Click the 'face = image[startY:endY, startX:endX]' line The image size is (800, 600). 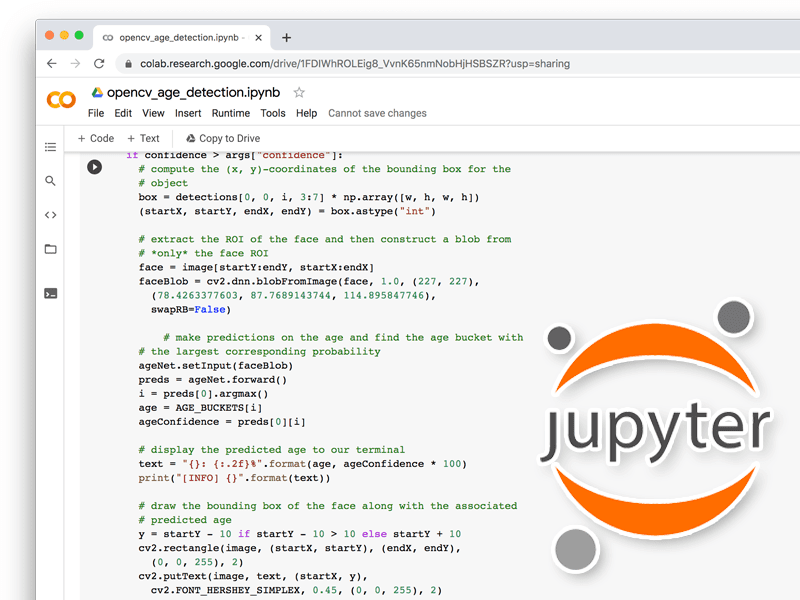coord(256,267)
